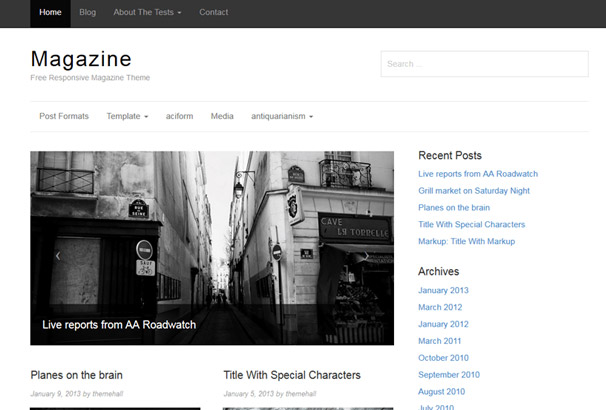Open the aciform category
This screenshot has width=606, height=410.
click(x=179, y=116)
